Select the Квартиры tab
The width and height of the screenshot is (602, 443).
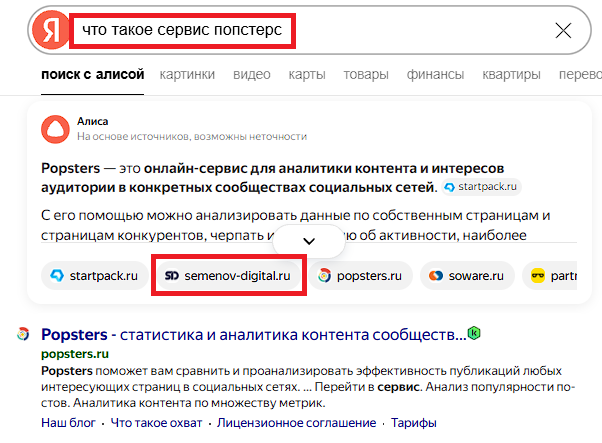click(x=511, y=74)
